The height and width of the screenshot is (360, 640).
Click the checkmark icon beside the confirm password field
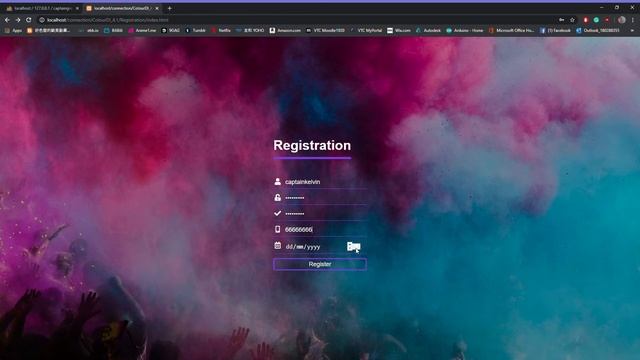coord(278,213)
